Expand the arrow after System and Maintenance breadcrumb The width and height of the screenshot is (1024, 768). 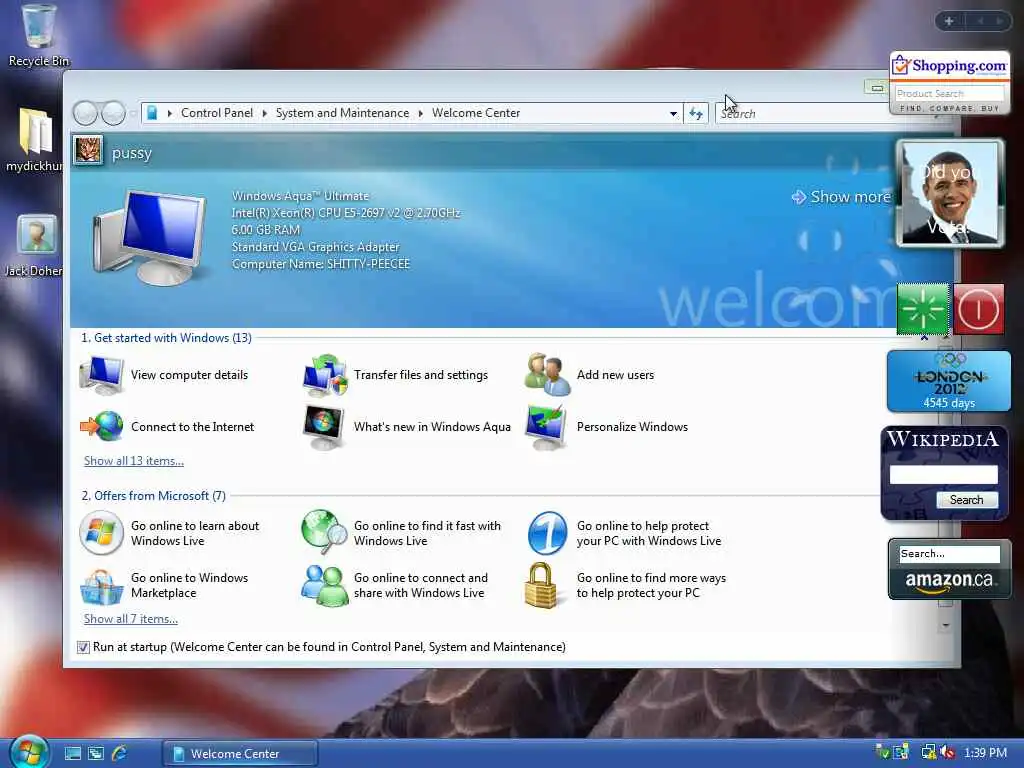pyautogui.click(x=421, y=114)
